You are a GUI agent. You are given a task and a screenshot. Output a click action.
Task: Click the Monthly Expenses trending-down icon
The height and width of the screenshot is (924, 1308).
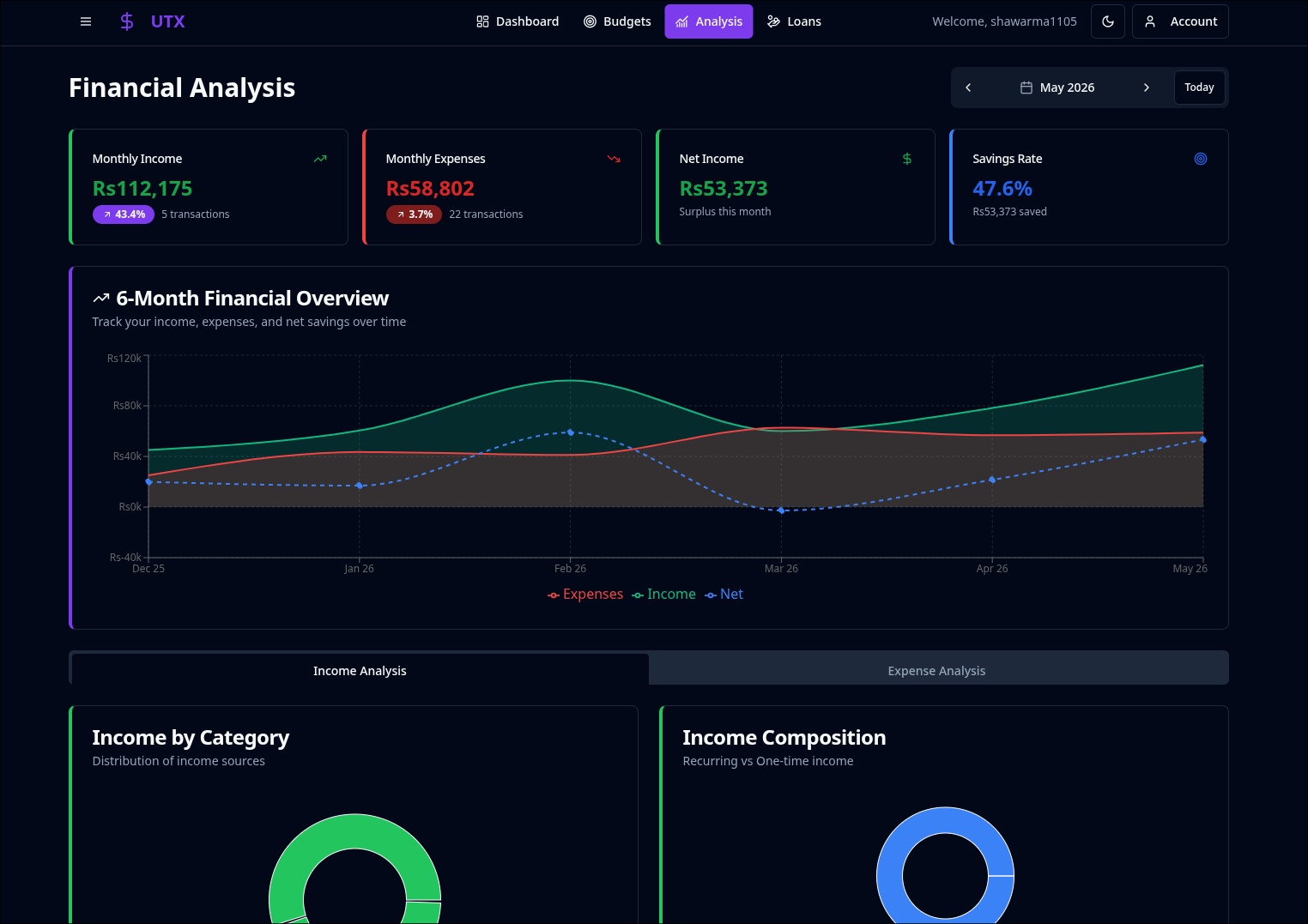click(x=614, y=159)
